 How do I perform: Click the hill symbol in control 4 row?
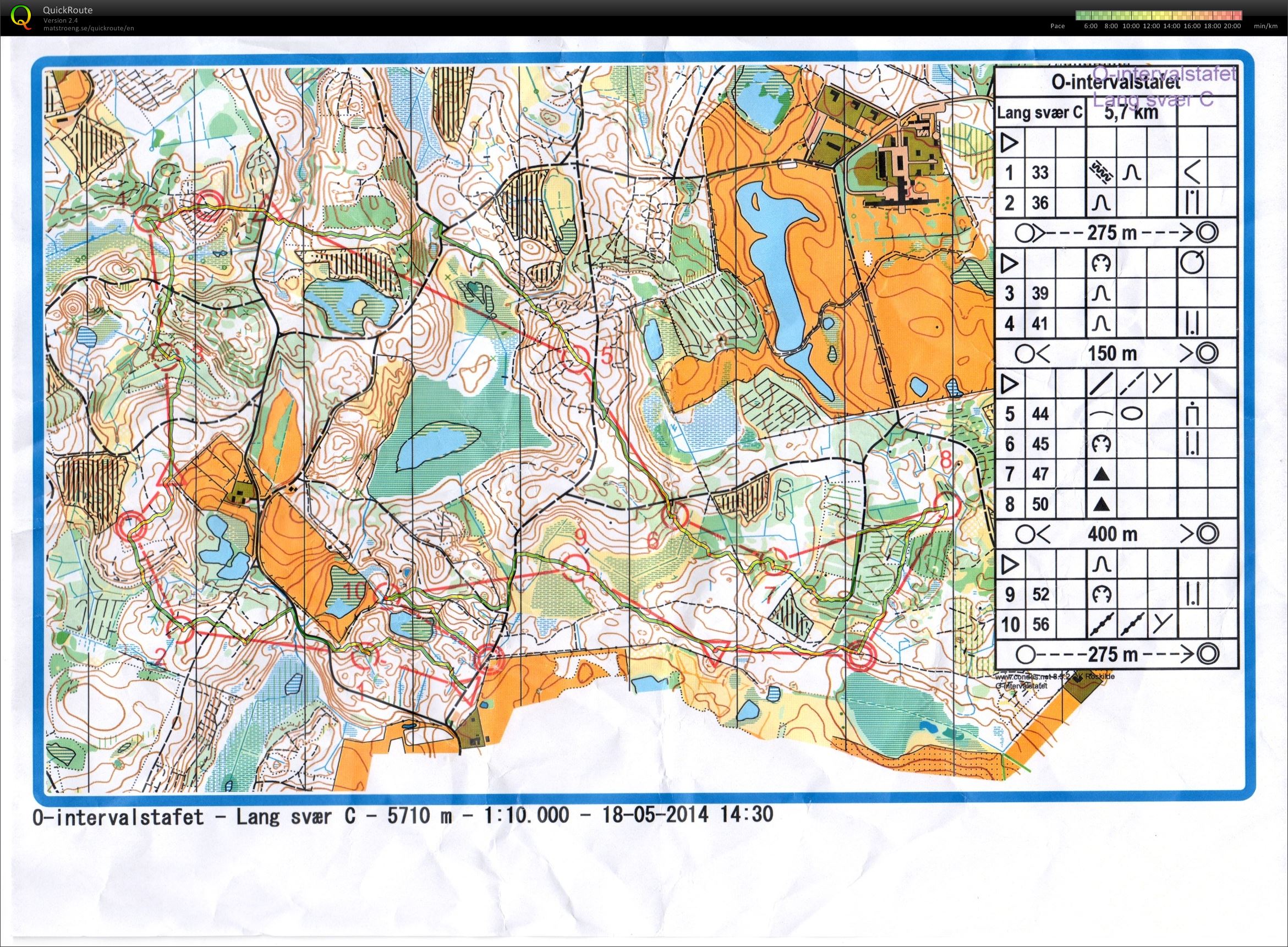point(1100,324)
